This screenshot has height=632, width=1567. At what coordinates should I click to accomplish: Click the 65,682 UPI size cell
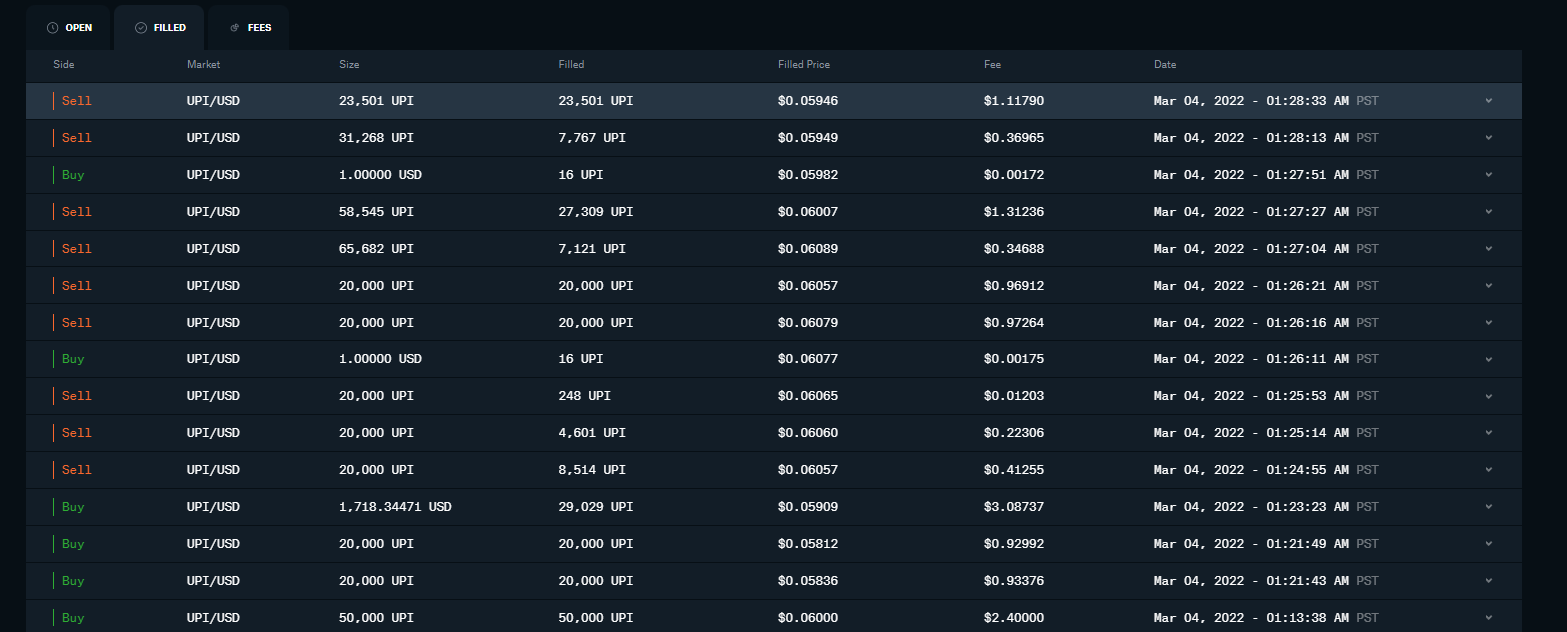(376, 249)
